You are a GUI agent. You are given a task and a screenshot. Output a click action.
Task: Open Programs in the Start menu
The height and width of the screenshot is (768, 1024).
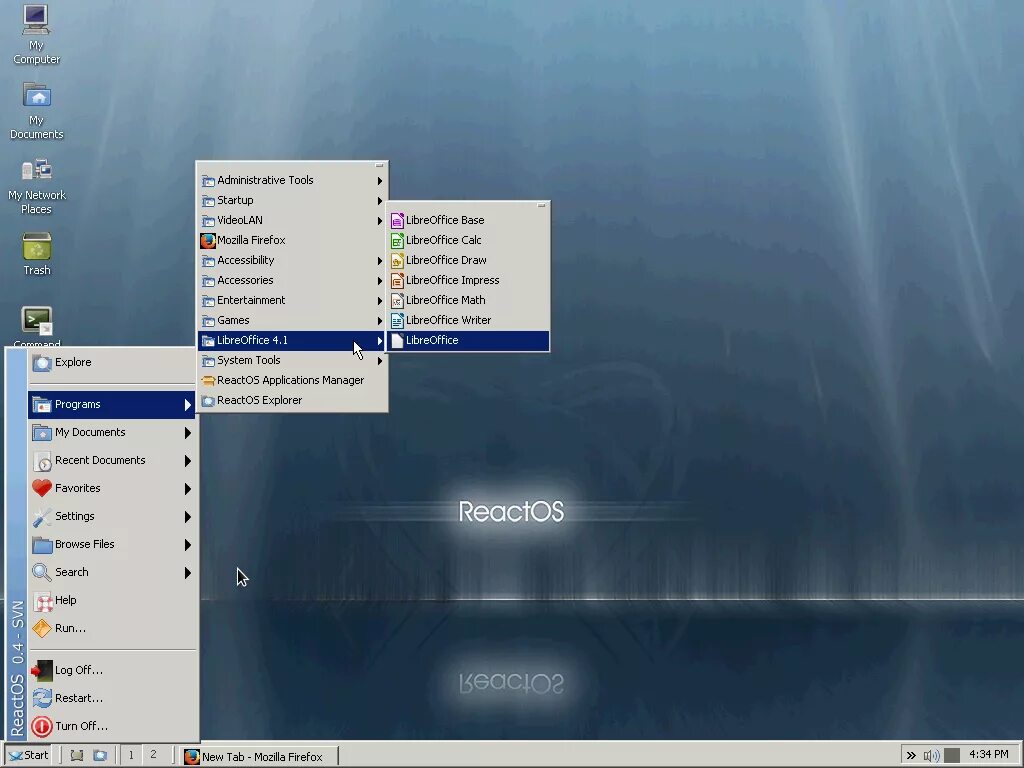tap(112, 404)
